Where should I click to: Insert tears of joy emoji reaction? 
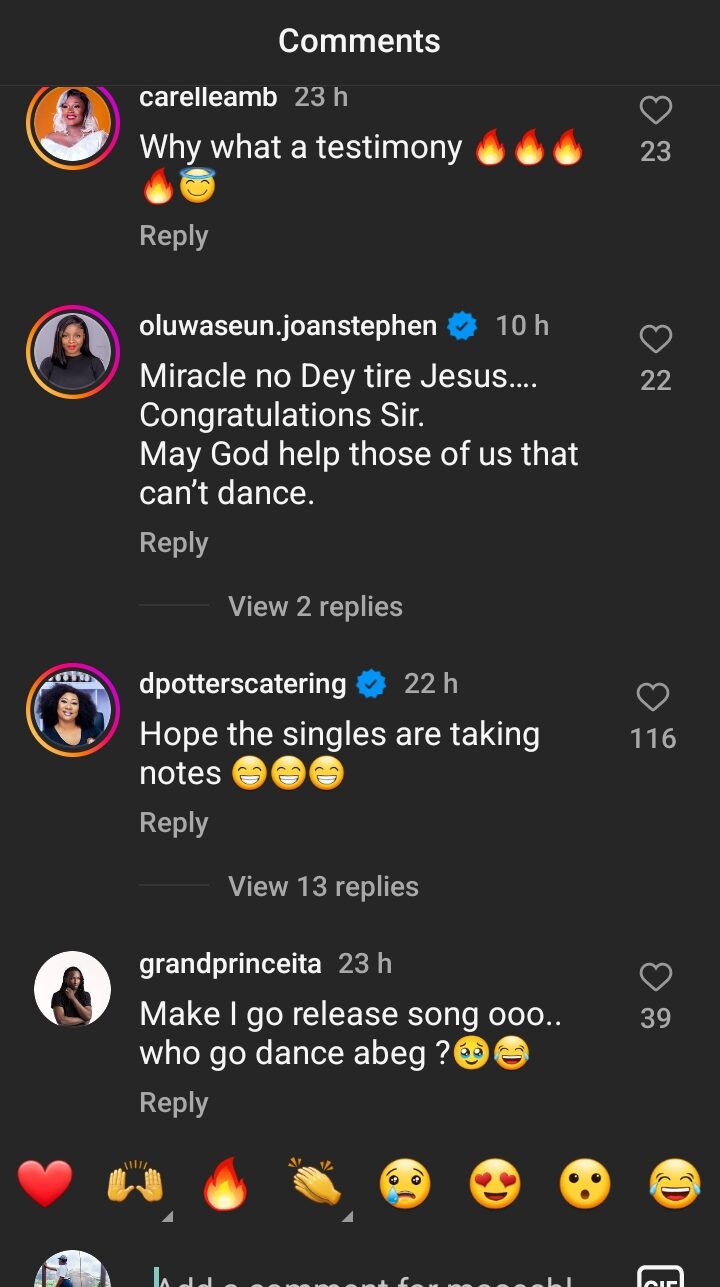pos(675,1185)
